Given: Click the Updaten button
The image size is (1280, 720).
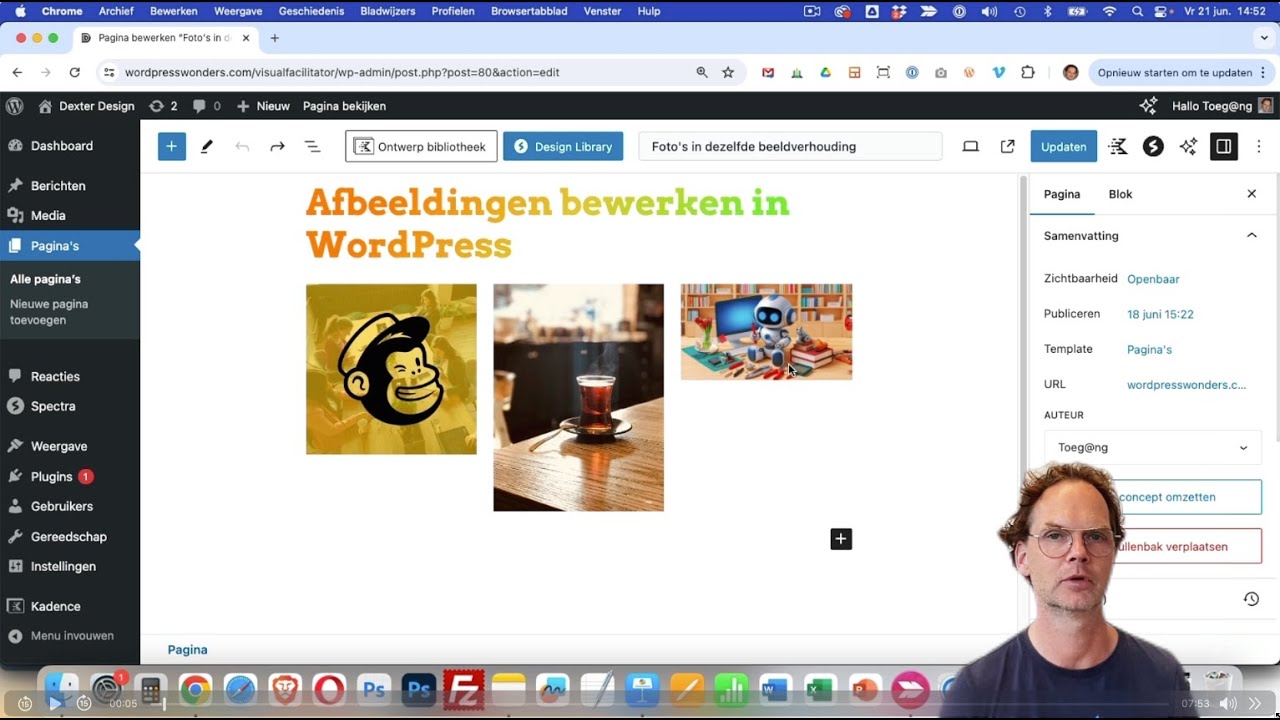Looking at the screenshot, I should click(x=1063, y=146).
